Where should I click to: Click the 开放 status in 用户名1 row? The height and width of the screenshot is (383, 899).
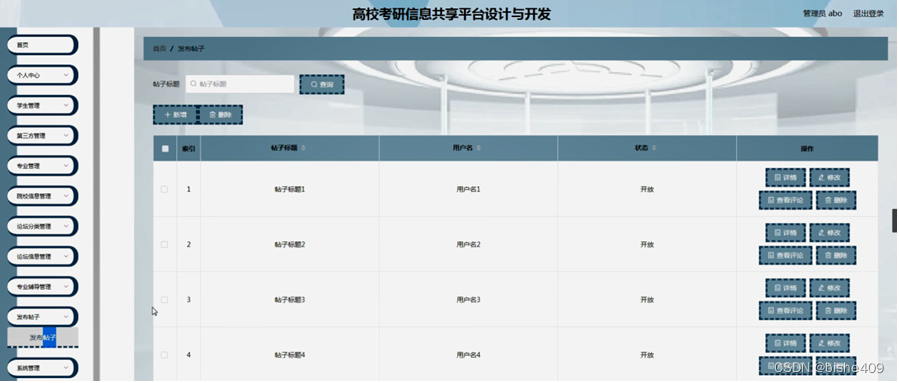[x=647, y=189]
